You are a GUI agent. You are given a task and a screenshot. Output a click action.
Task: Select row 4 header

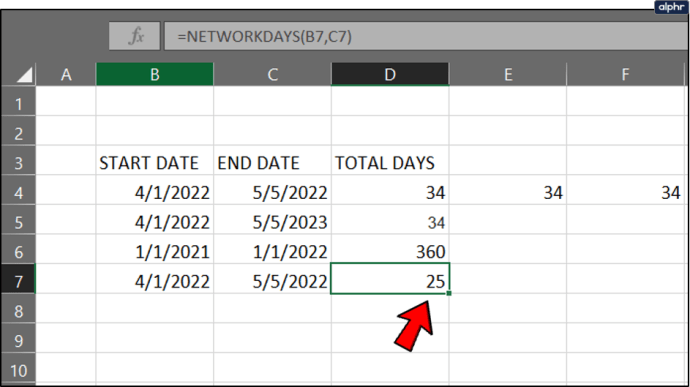(18, 192)
